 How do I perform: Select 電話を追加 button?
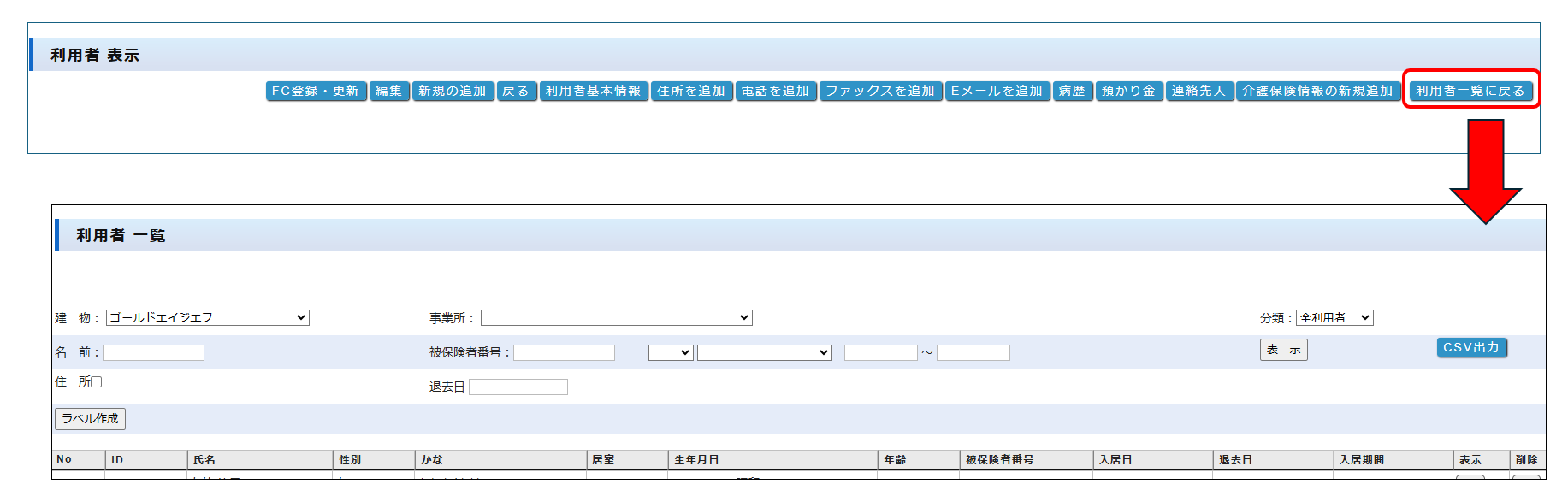pyautogui.click(x=775, y=91)
